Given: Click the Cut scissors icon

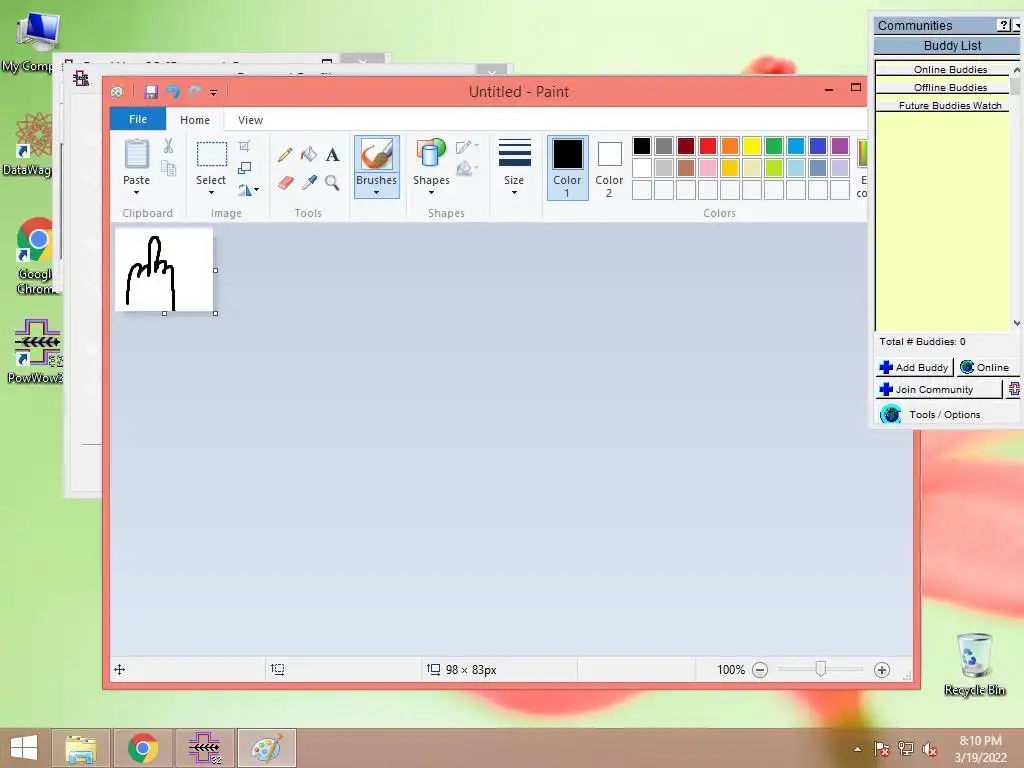Looking at the screenshot, I should click(168, 146).
